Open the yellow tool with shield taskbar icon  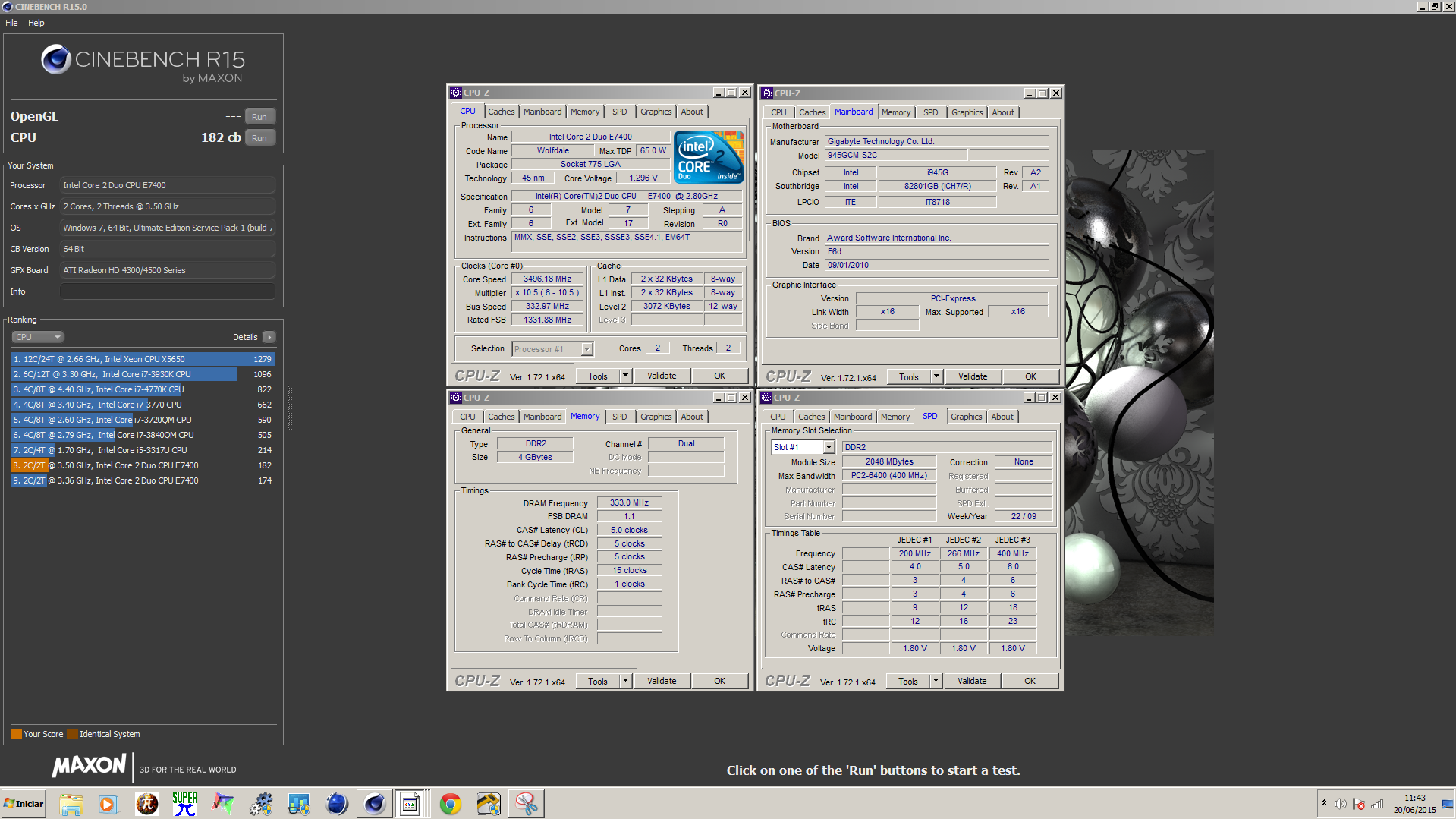488,804
